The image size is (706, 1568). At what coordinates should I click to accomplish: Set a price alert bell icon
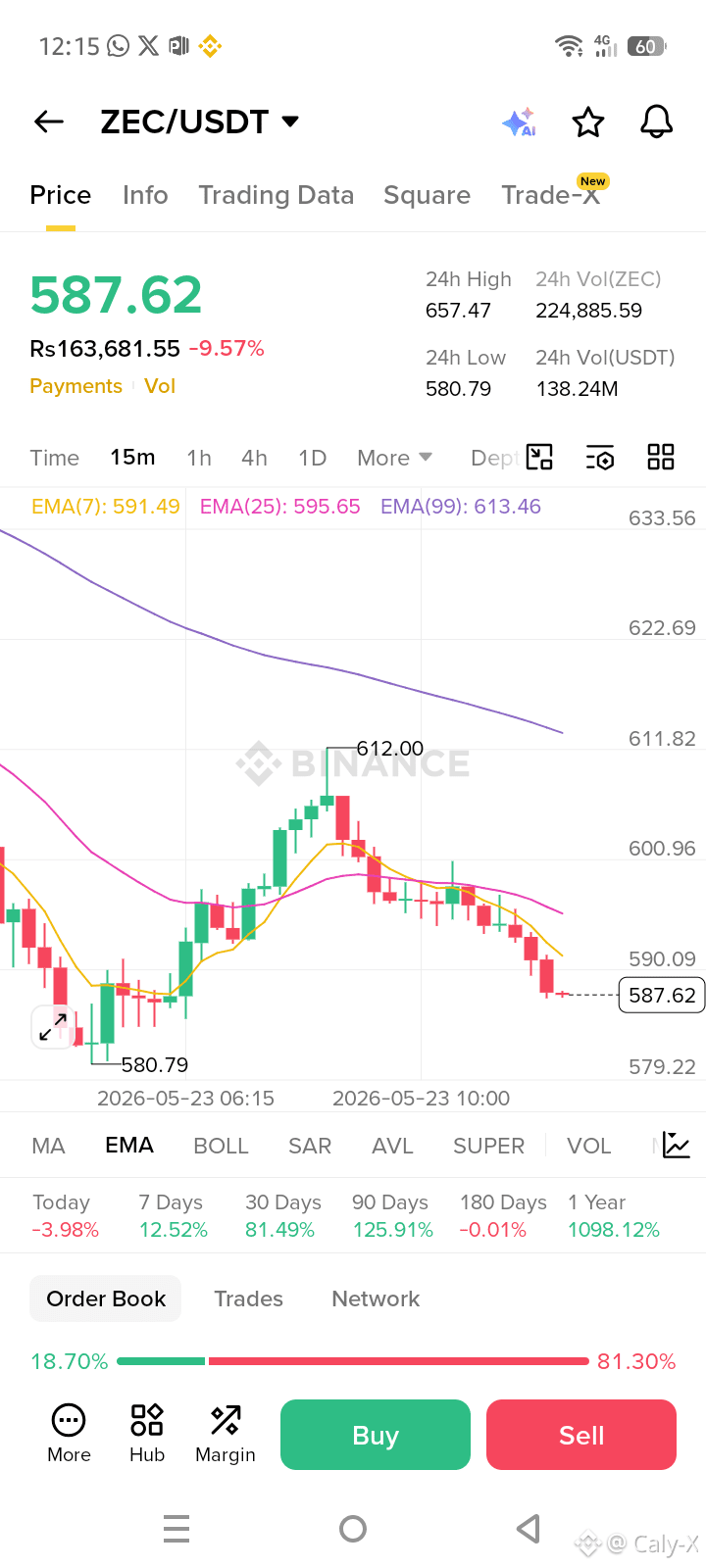pyautogui.click(x=656, y=122)
